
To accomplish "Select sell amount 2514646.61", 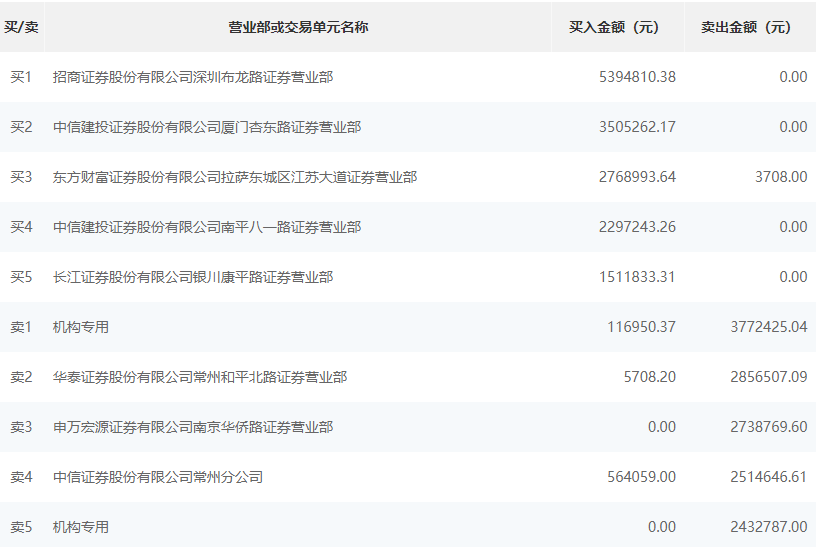I will coord(769,477).
